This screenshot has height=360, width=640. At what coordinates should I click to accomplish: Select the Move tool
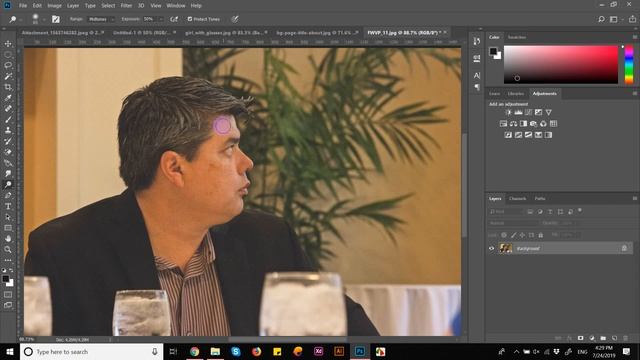[x=8, y=44]
